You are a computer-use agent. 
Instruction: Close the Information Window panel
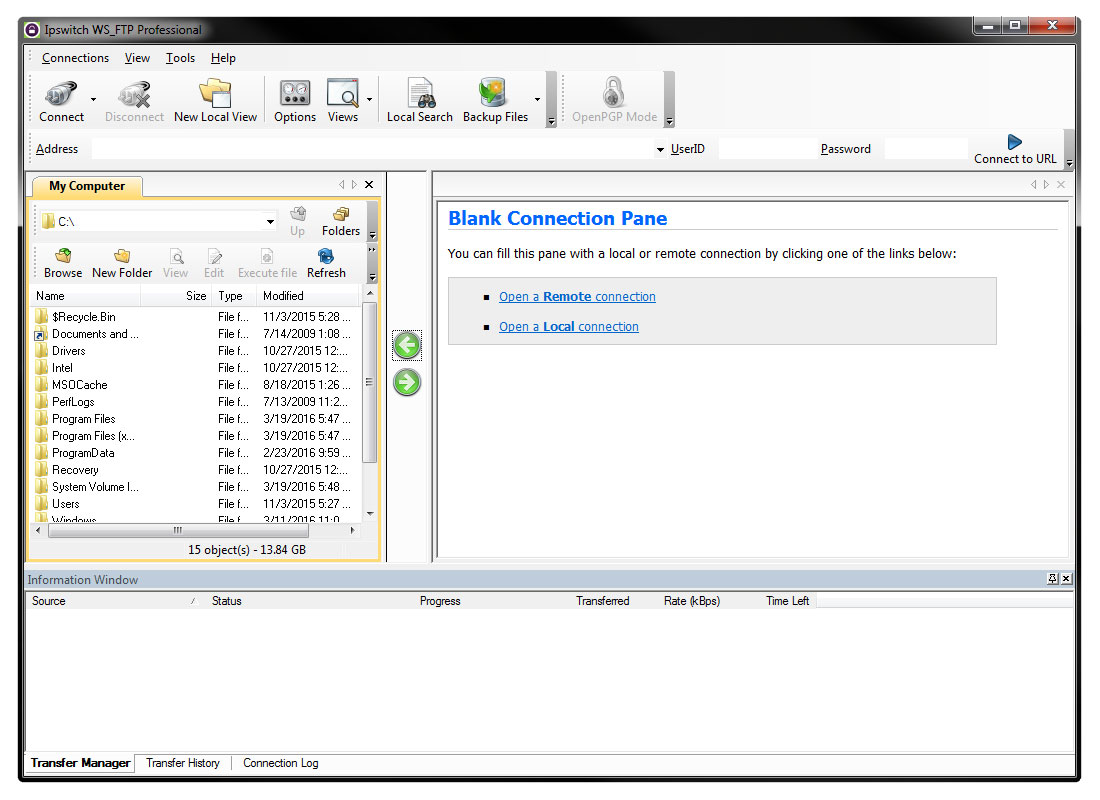[1066, 579]
